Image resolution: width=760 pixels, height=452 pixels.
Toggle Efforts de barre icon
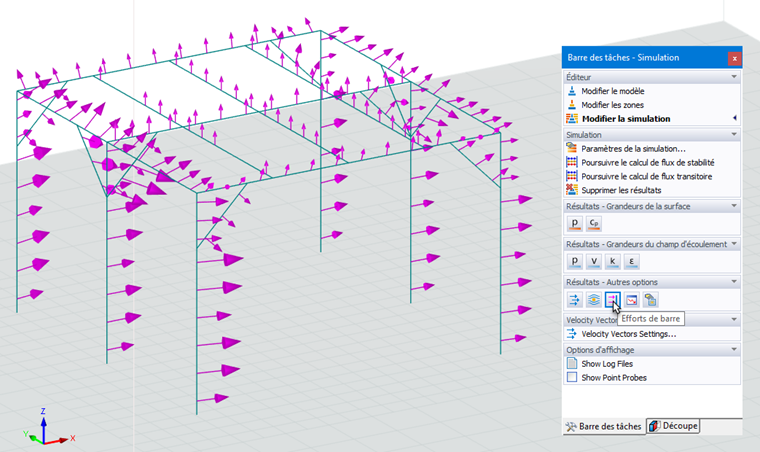(x=613, y=300)
